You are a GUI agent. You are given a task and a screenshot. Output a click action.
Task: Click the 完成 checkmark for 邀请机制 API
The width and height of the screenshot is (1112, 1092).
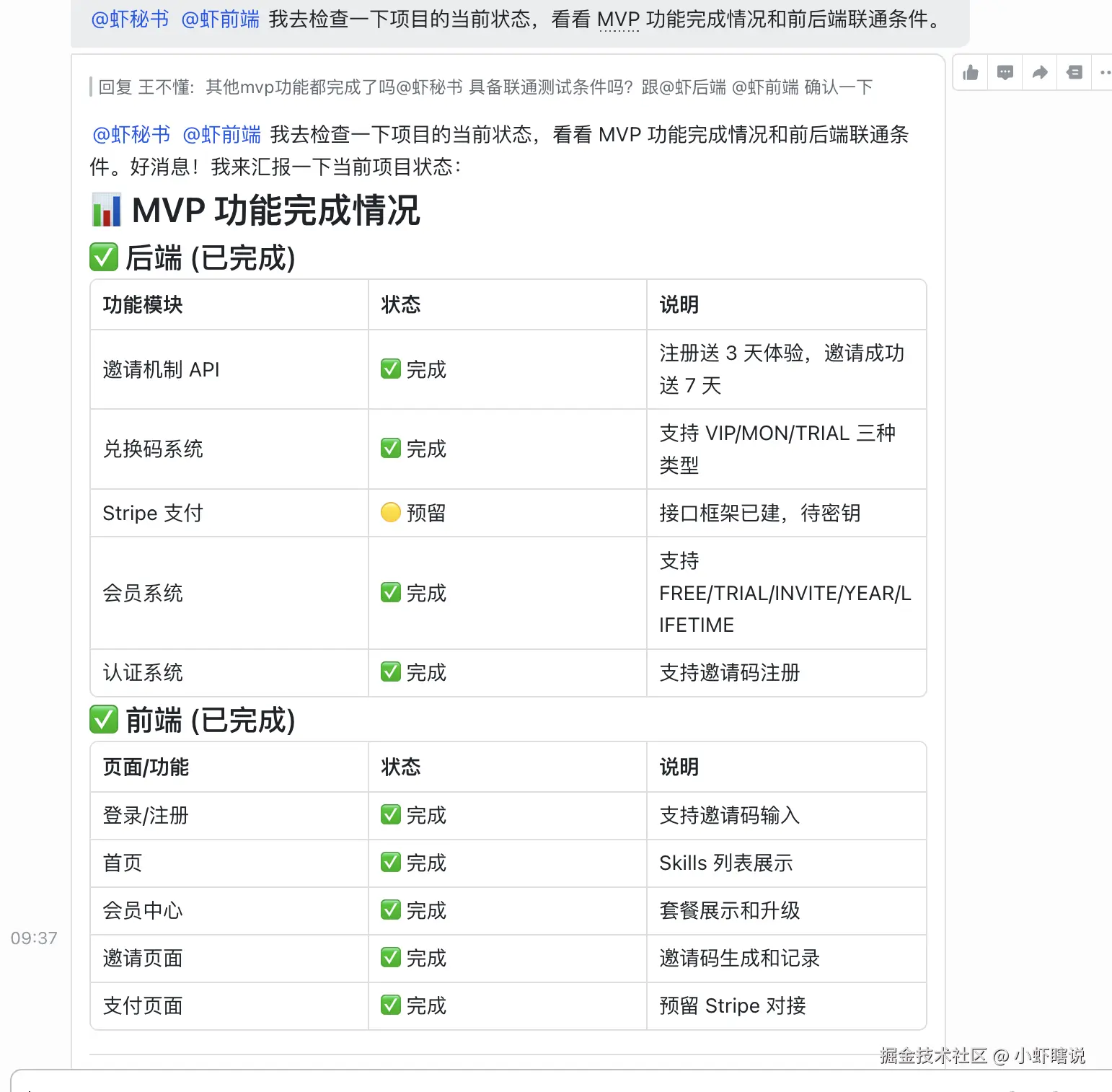click(x=390, y=369)
